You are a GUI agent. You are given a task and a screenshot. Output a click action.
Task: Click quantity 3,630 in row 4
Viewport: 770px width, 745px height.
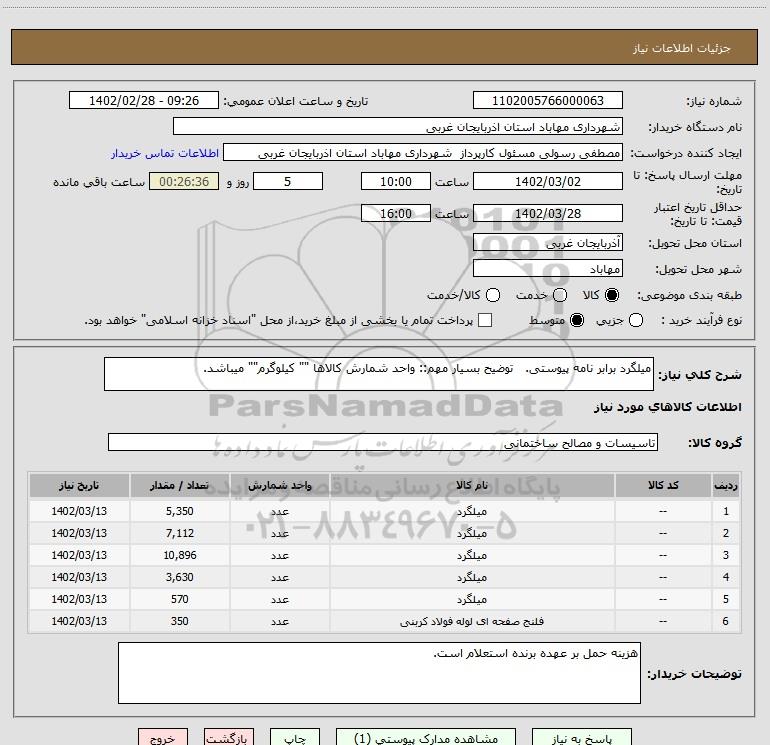[179, 578]
